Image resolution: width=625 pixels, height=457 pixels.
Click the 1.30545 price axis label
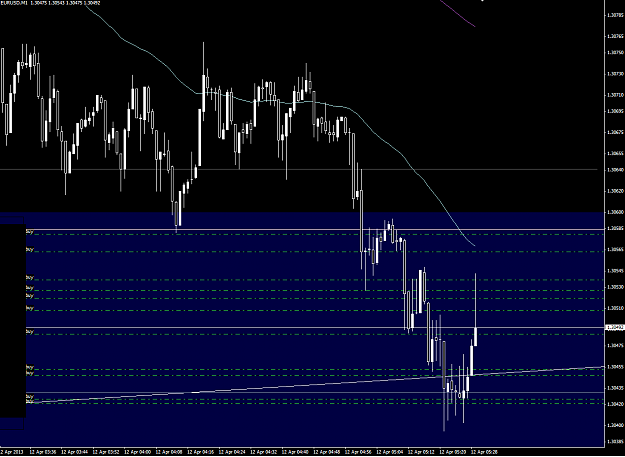pyautogui.click(x=615, y=271)
